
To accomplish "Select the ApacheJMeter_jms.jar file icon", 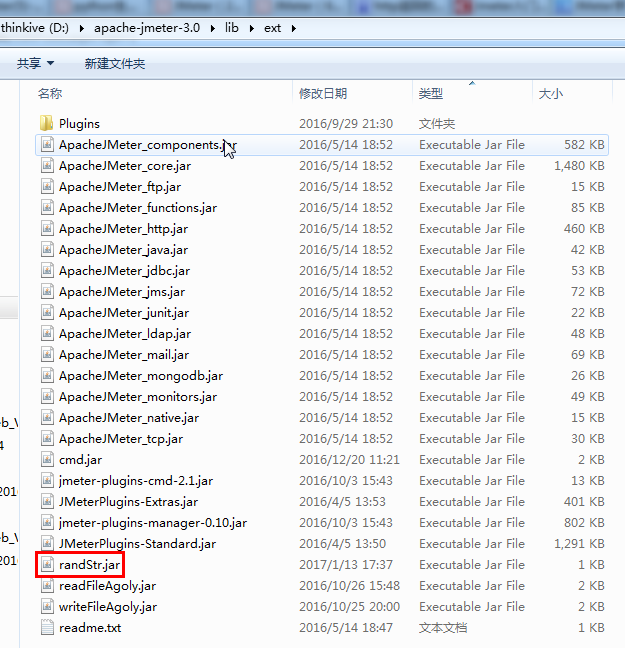I will click(x=48, y=291).
